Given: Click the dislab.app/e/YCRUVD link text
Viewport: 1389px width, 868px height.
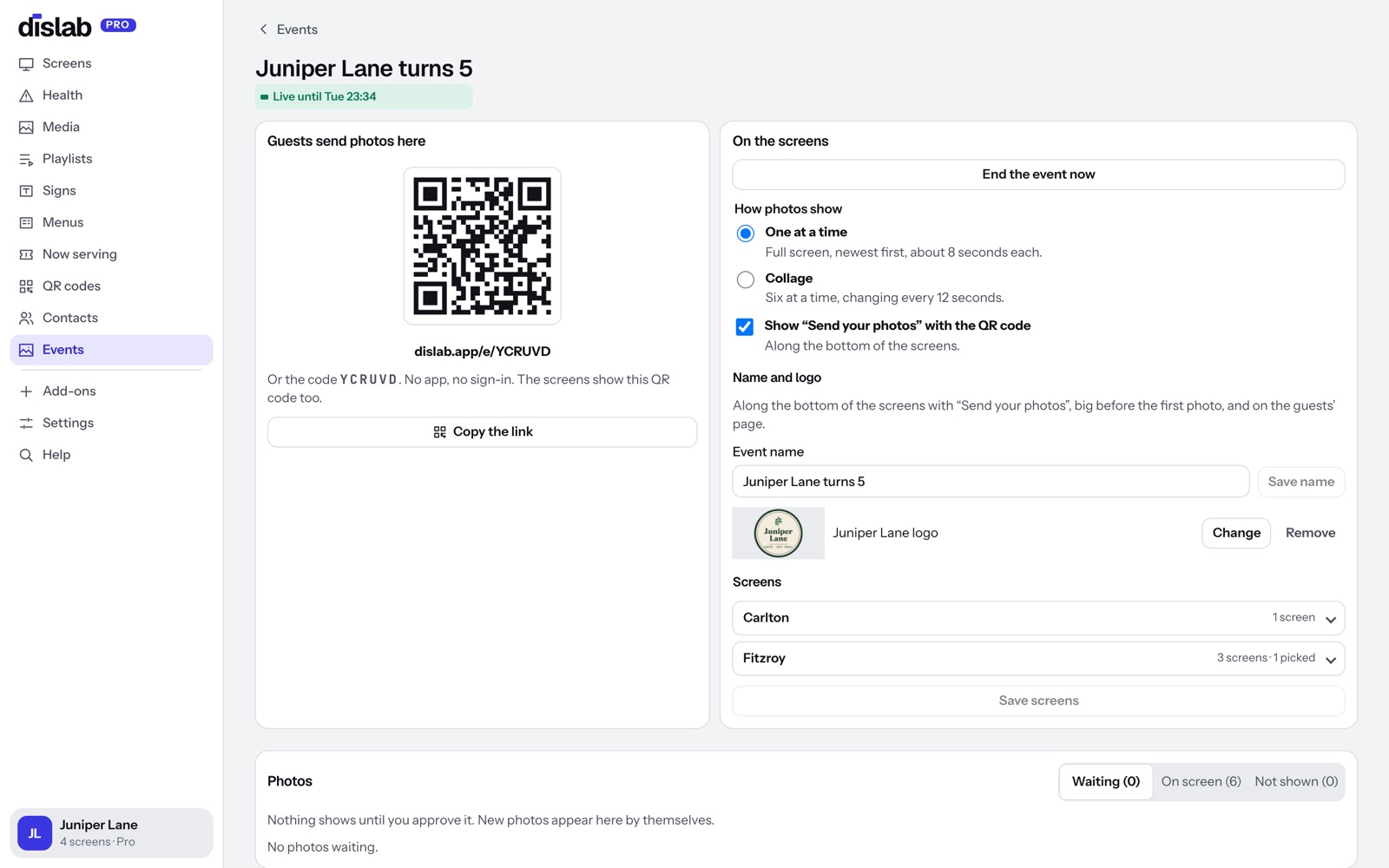Looking at the screenshot, I should pyautogui.click(x=482, y=352).
